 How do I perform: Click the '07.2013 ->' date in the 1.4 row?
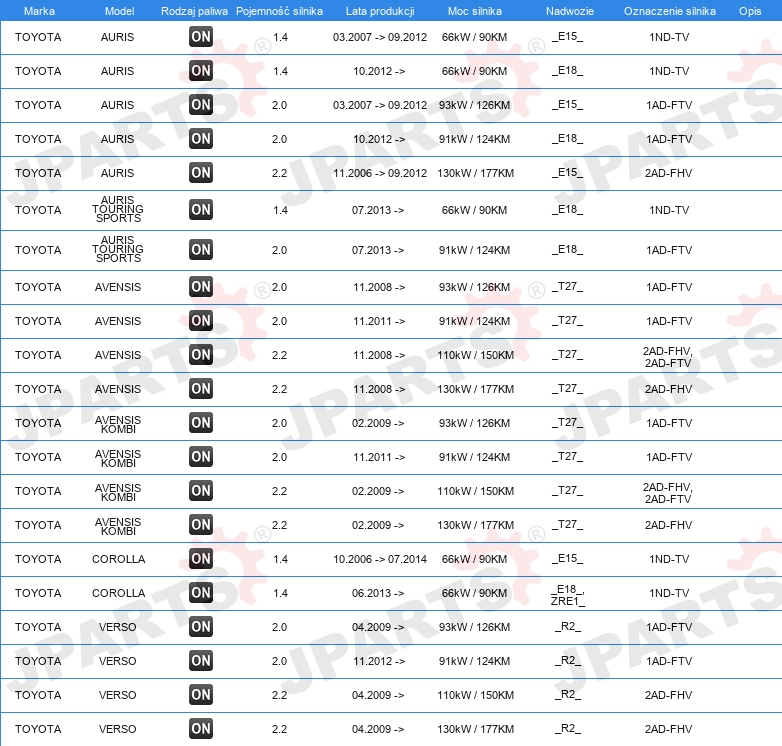point(378,210)
